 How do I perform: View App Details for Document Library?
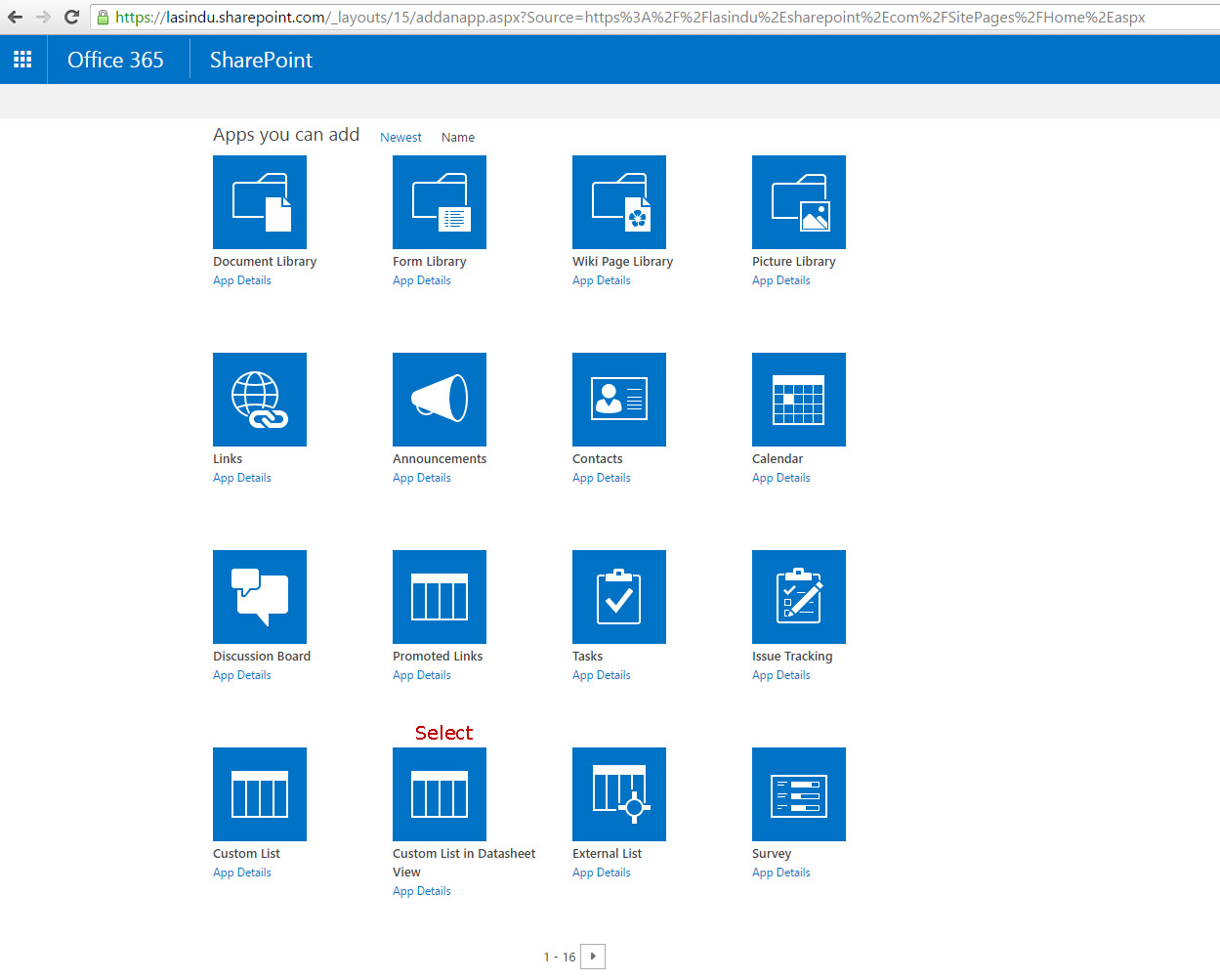coord(241,280)
